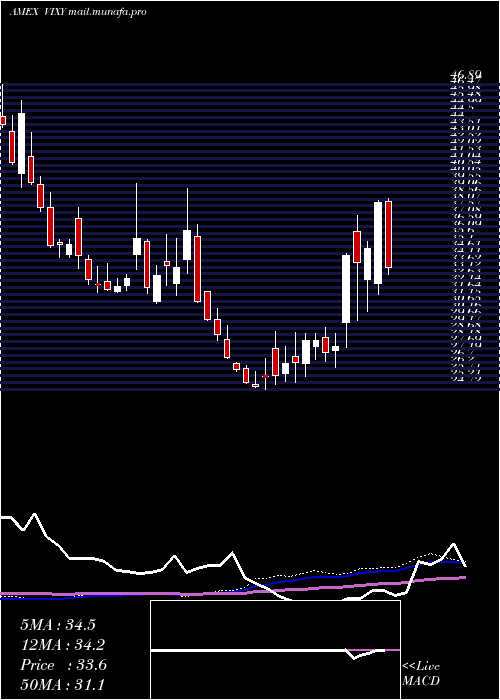Open the MACD inset chart panel
Viewport: 500px width, 700px height.
[x=275, y=650]
